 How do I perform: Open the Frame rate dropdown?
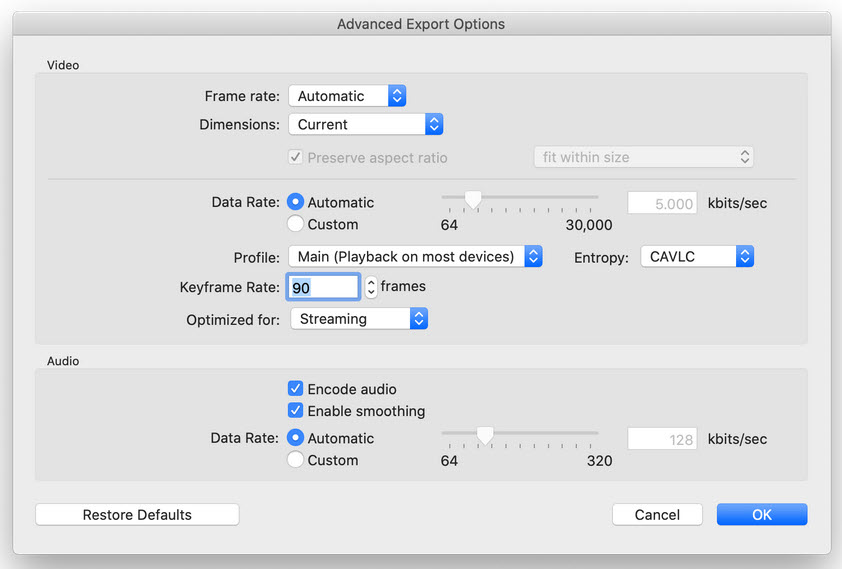click(x=347, y=96)
